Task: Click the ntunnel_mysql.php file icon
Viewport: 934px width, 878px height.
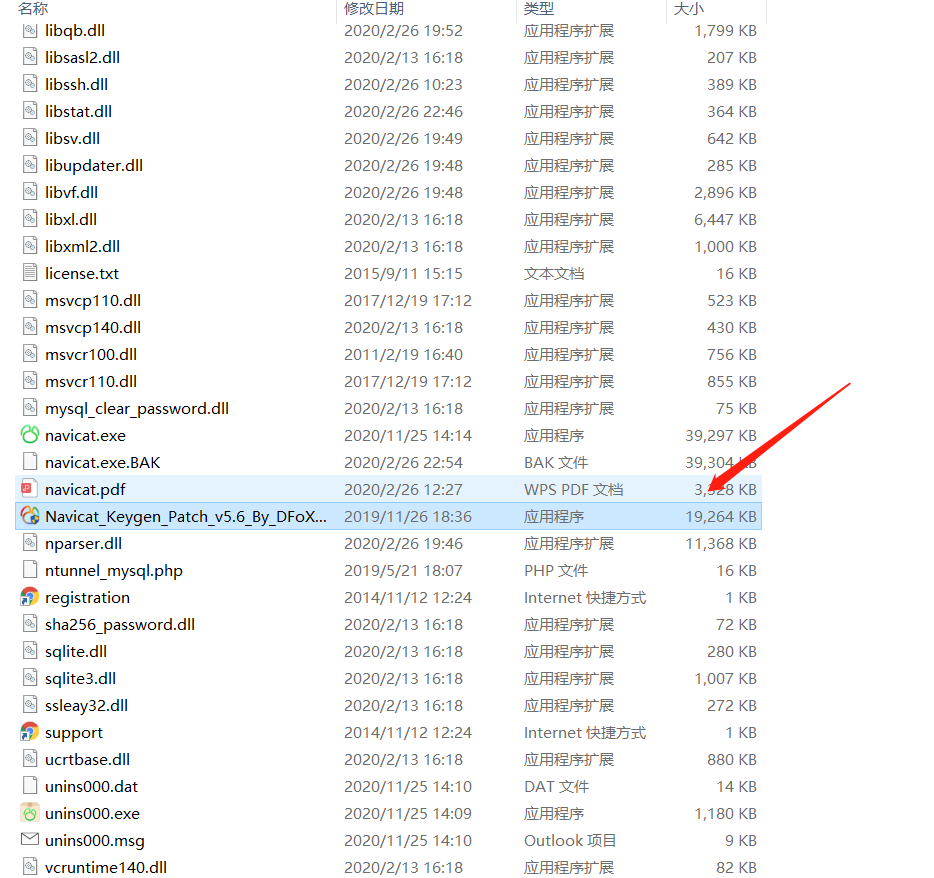Action: click(30, 569)
